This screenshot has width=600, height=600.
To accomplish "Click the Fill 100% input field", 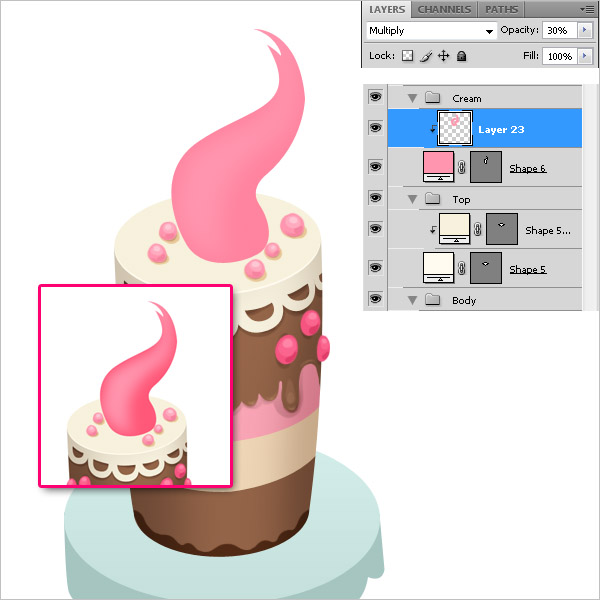I will [559, 56].
